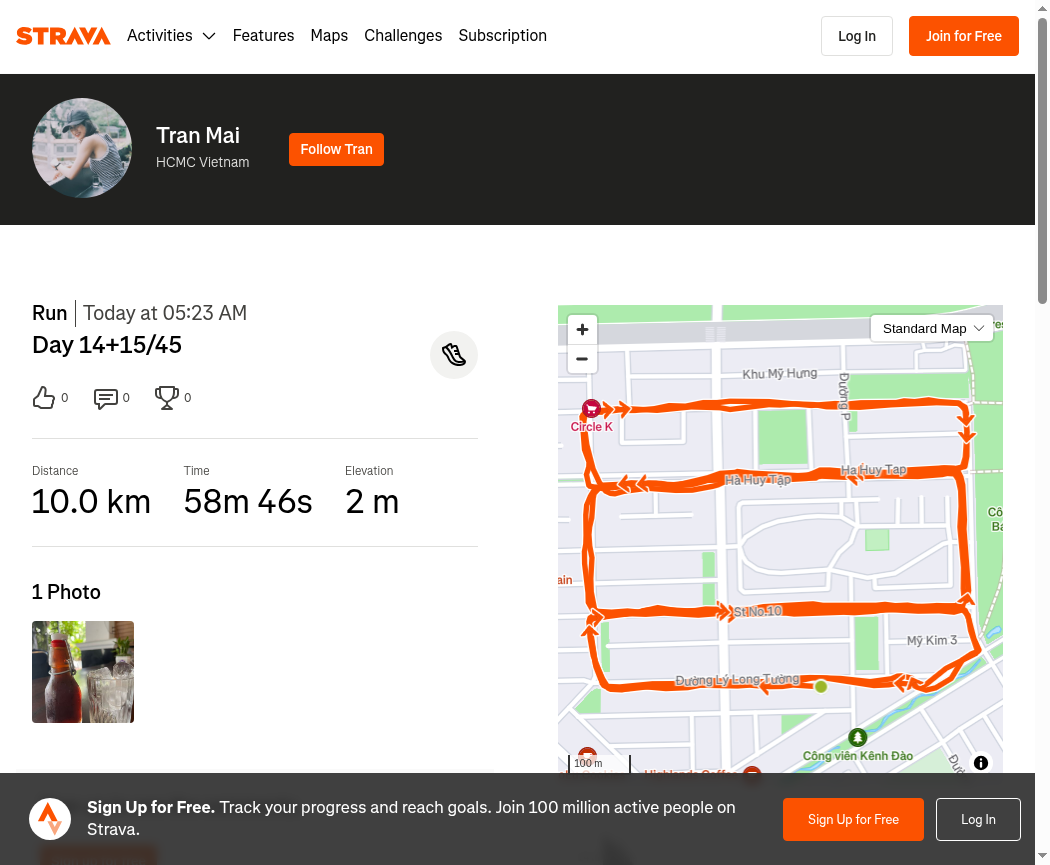Click the page vertical scrollbar
Screen dimensions: 1050x865
point(1043,161)
